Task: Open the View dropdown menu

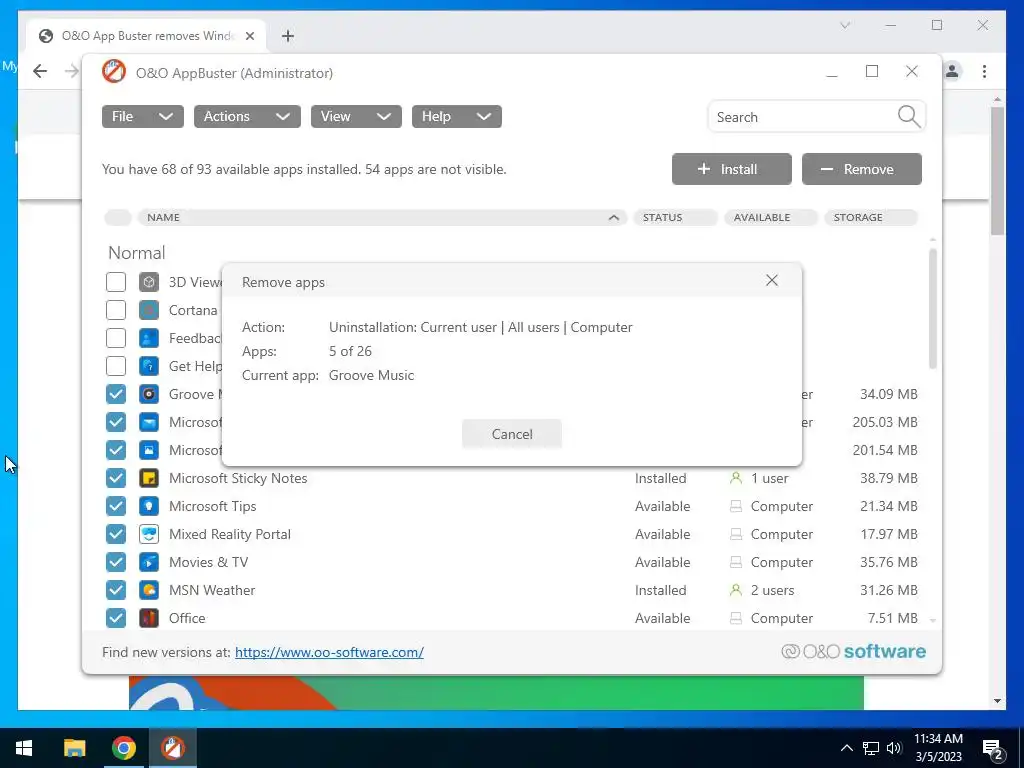Action: (x=356, y=116)
